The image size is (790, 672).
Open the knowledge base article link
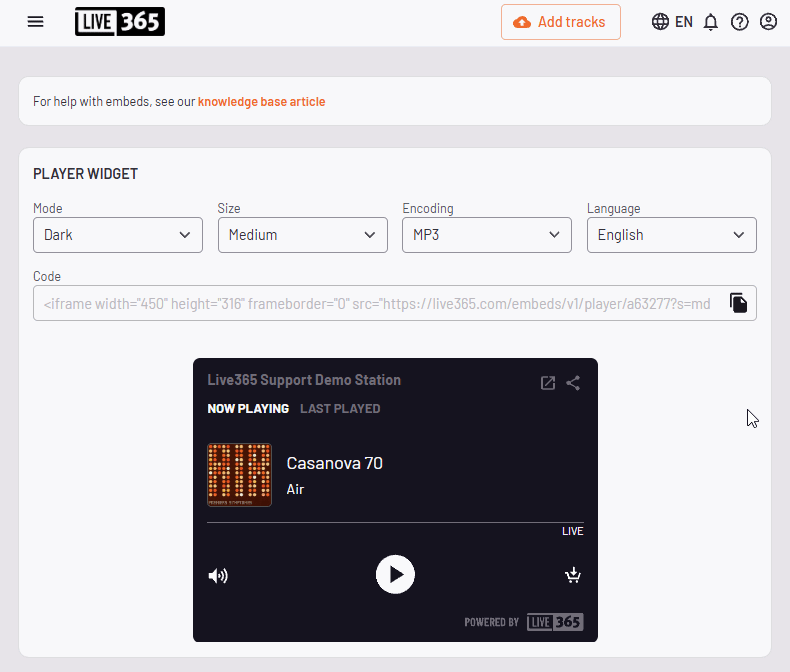pos(261,102)
